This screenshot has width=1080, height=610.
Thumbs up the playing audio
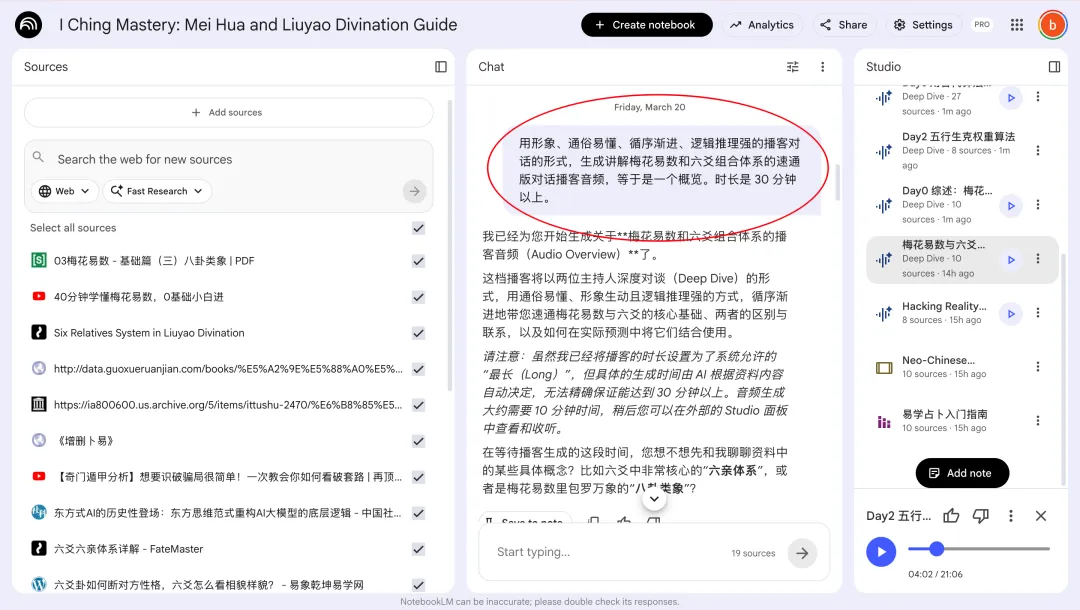(x=951, y=516)
